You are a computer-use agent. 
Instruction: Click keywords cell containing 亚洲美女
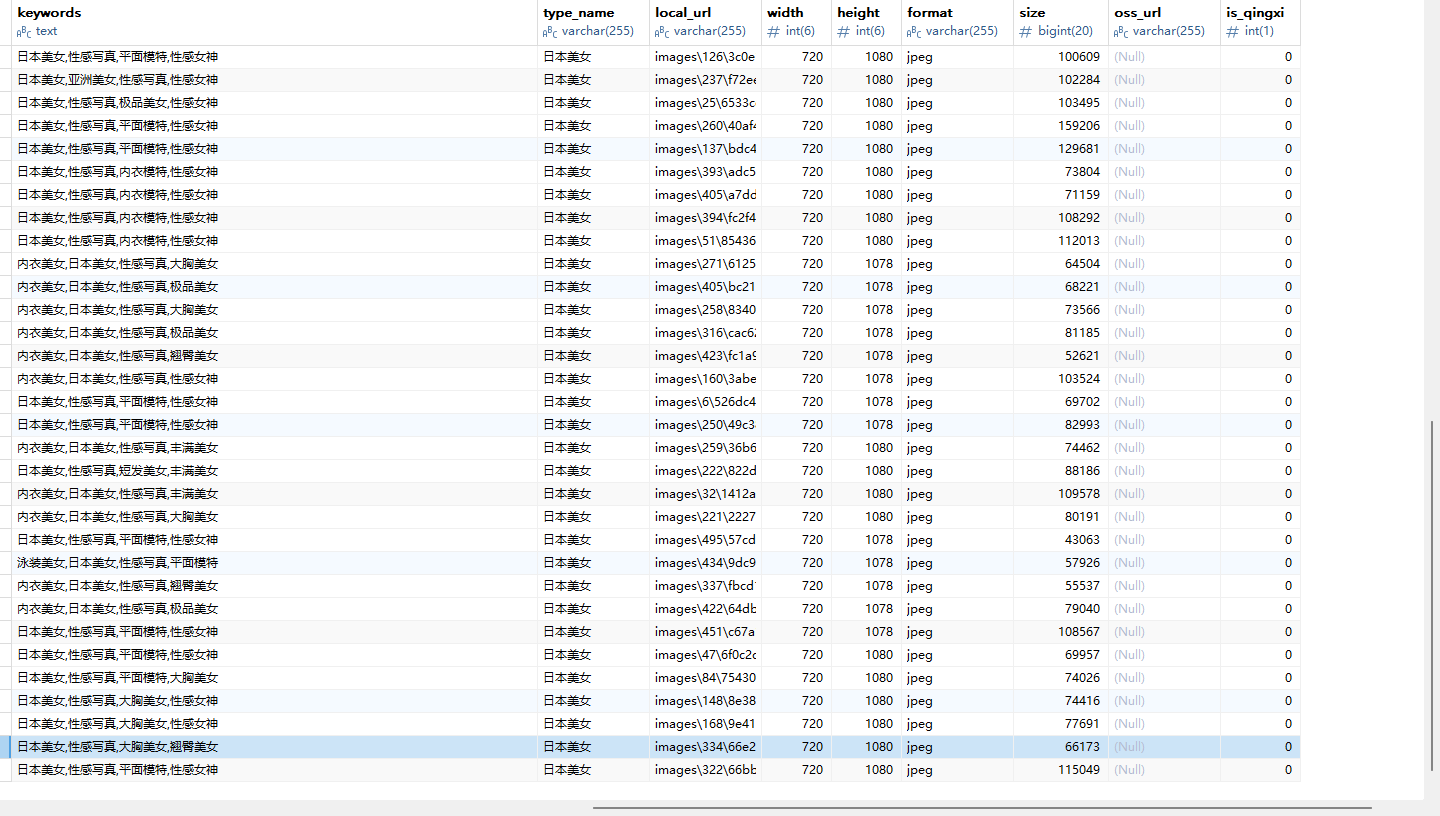[275, 80]
